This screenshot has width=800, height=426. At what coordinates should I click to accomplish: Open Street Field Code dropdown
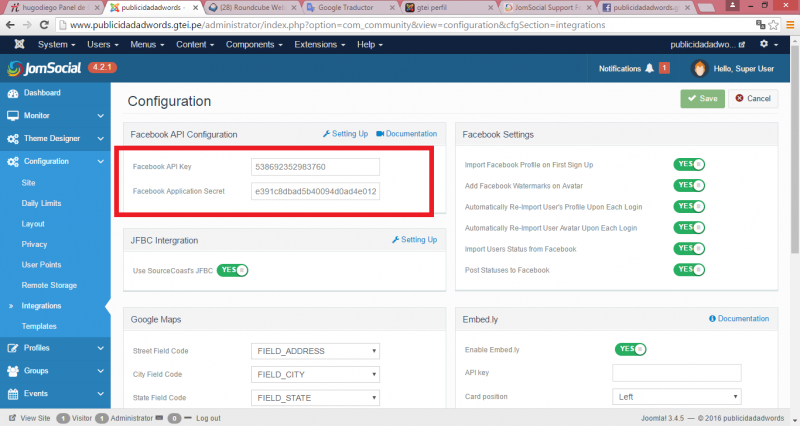click(x=315, y=351)
